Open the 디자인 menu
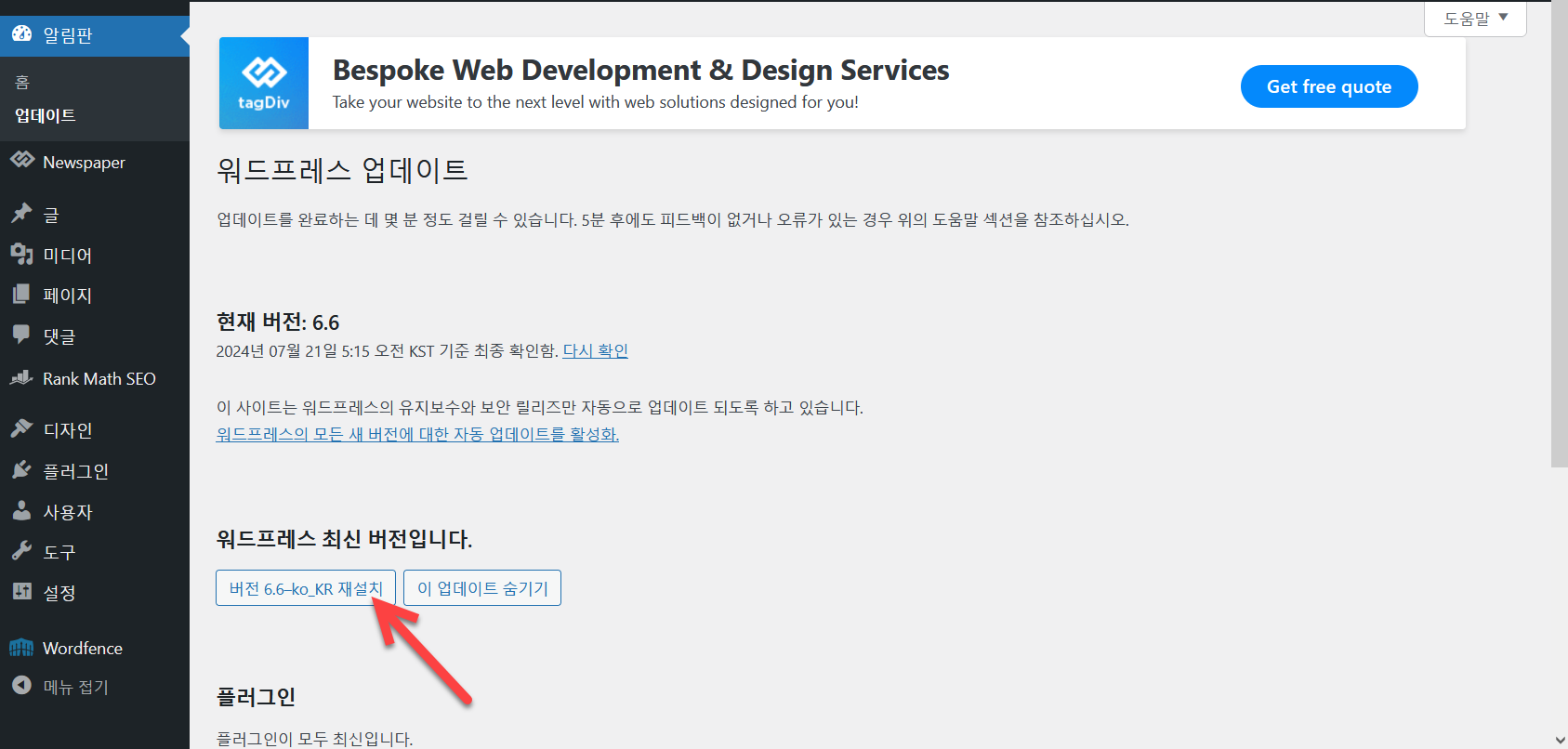The height and width of the screenshot is (749, 1568). 95,429
